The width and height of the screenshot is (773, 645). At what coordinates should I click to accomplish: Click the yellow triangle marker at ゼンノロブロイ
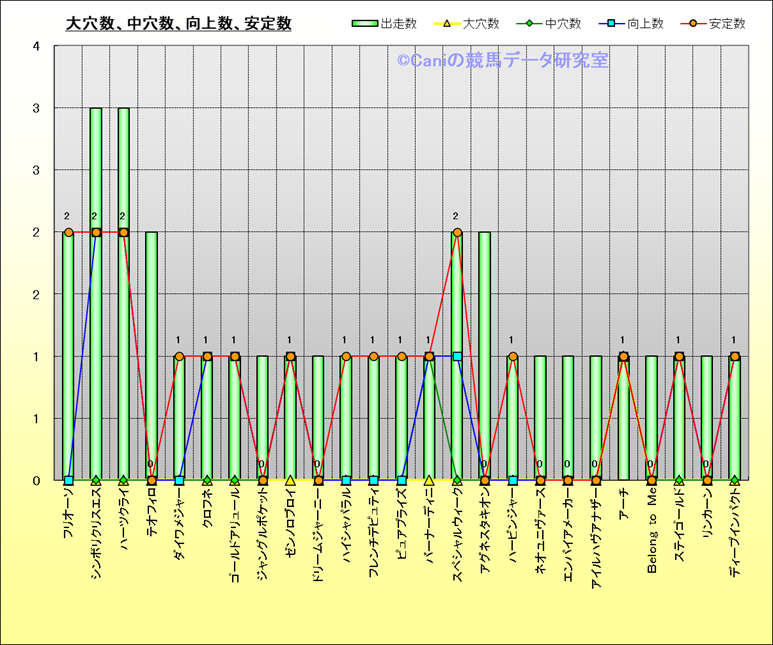click(290, 480)
